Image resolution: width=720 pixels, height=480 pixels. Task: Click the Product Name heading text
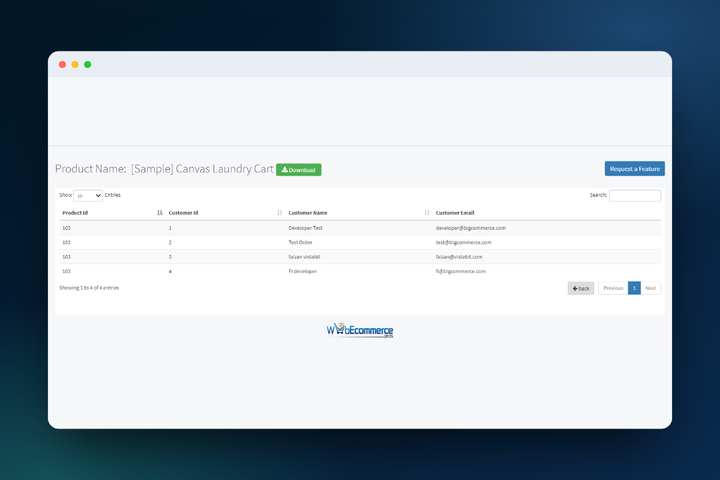coord(164,169)
